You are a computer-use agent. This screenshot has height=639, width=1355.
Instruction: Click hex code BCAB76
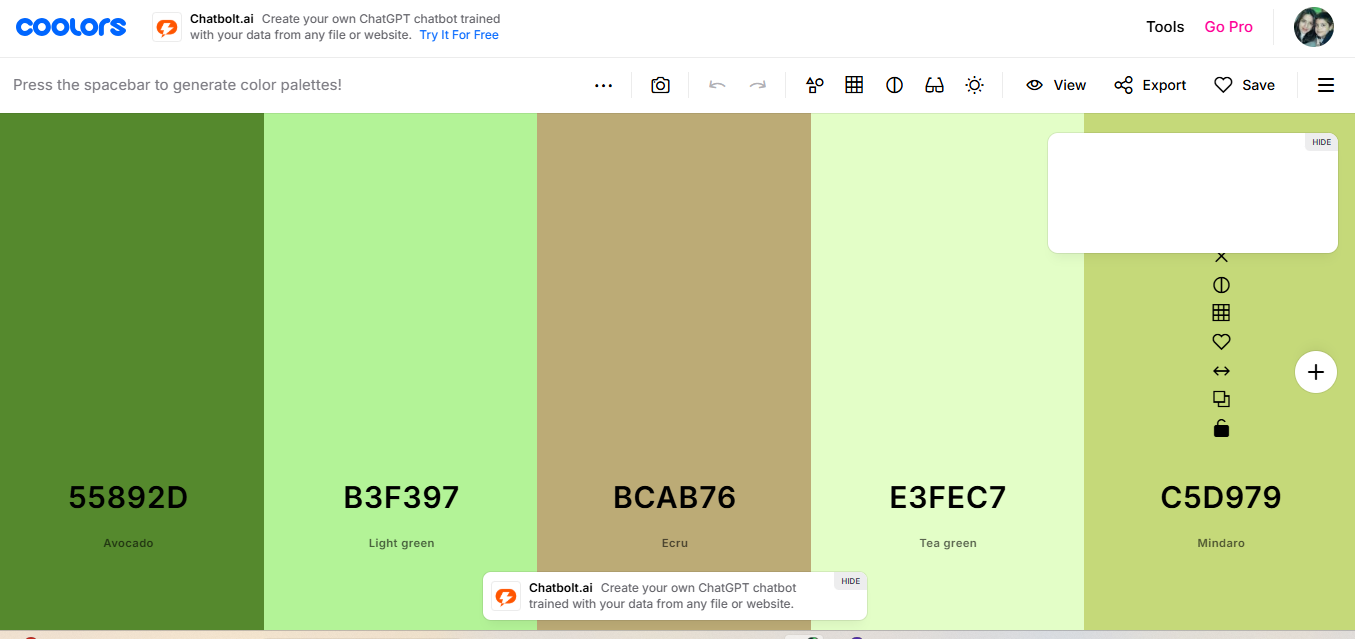[x=674, y=497]
